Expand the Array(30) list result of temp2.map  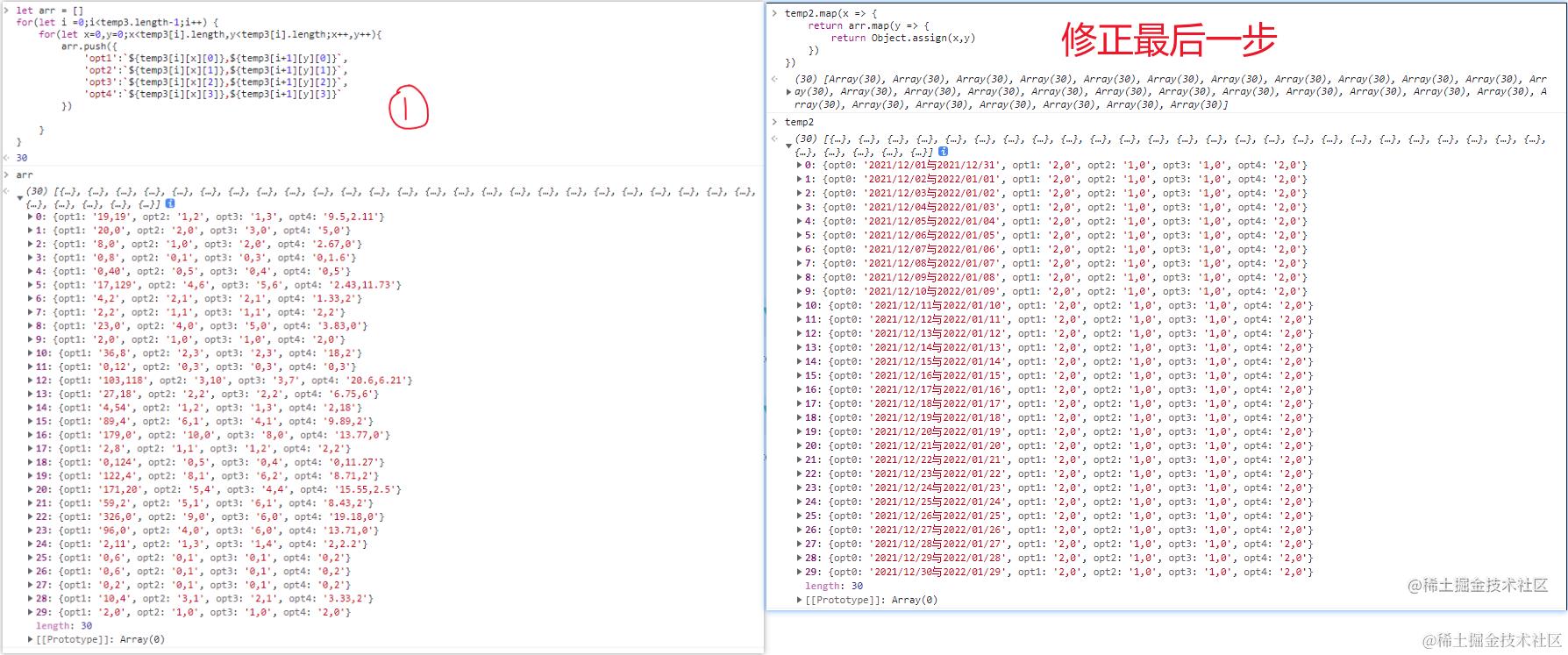tap(788, 92)
